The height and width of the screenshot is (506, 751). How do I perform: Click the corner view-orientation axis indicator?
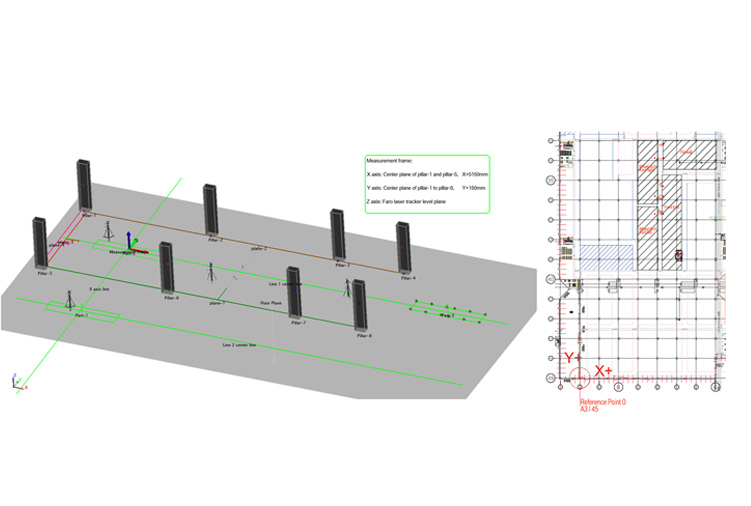click(16, 381)
